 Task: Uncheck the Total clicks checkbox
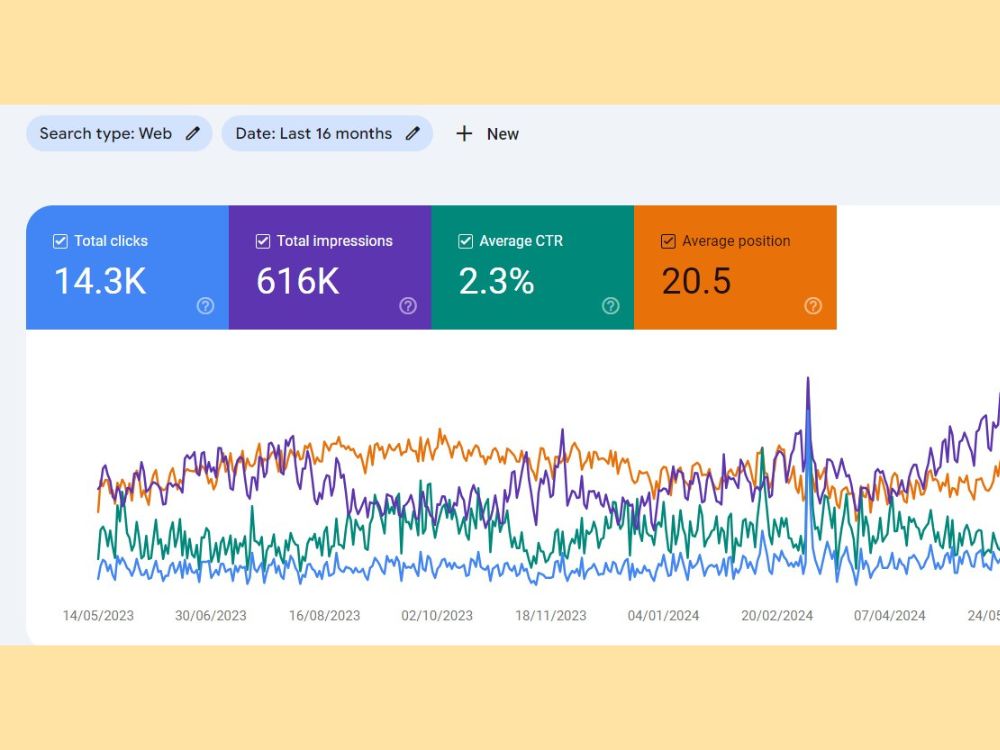tap(60, 241)
